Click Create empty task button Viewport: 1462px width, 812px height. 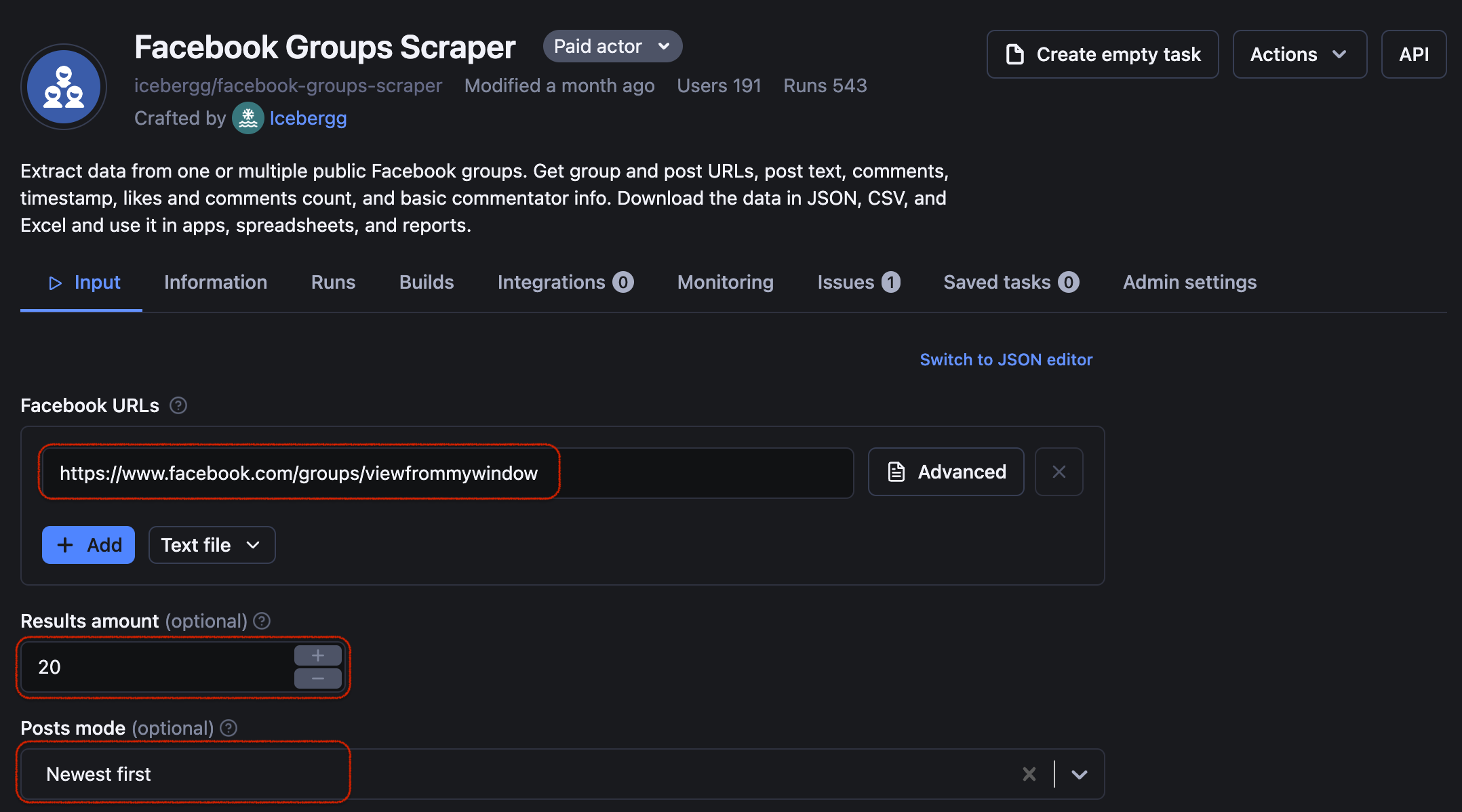click(1103, 54)
